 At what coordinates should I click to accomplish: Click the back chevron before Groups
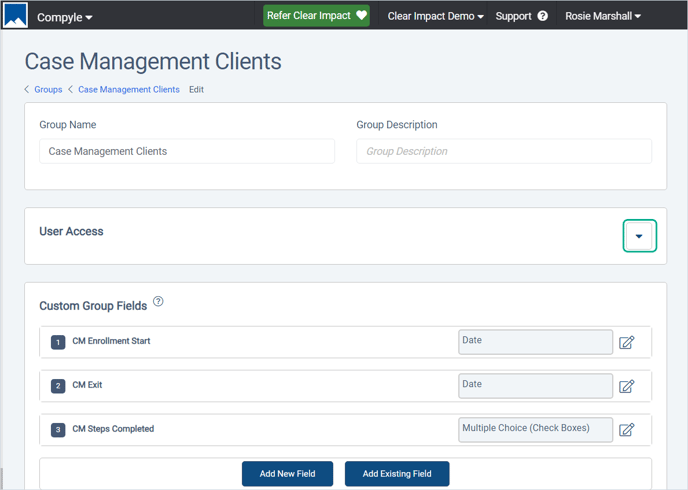(x=27, y=89)
